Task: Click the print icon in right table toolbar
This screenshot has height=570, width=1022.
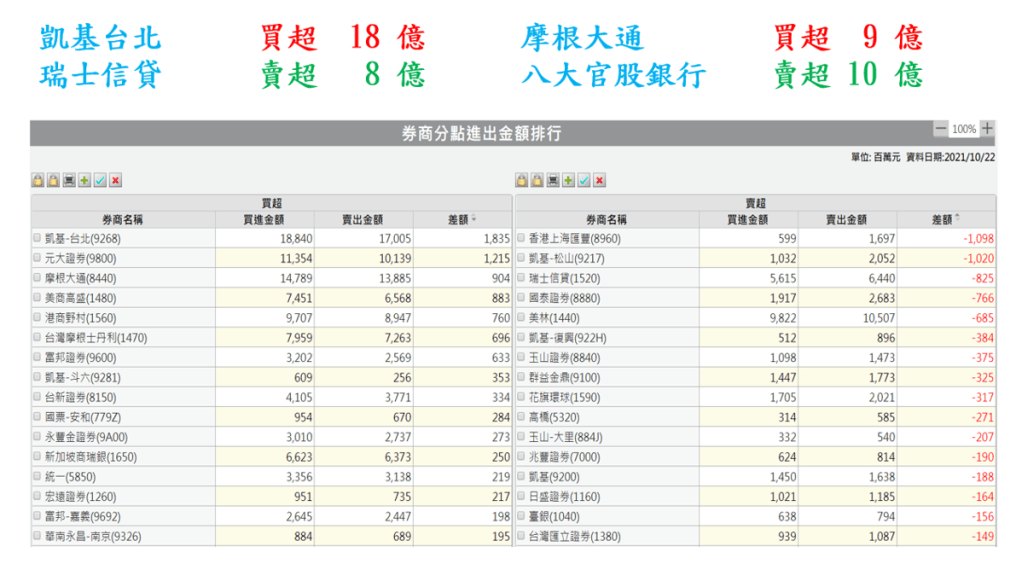Action: point(553,181)
